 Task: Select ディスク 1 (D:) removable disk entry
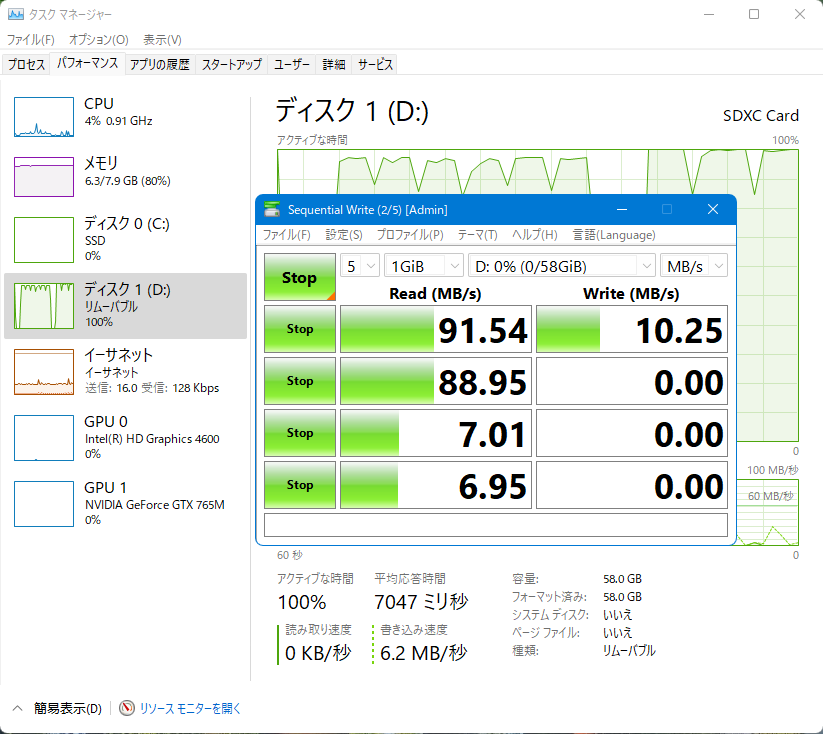[x=125, y=306]
